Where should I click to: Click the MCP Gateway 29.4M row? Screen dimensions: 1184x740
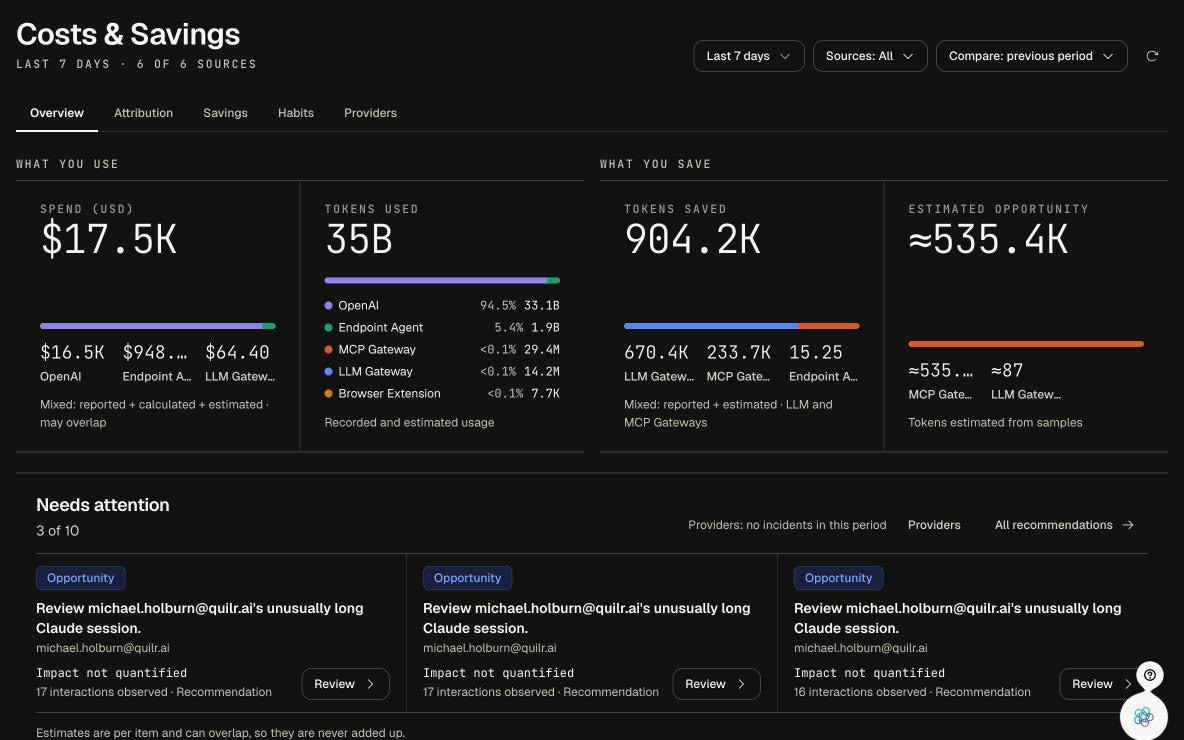pos(442,350)
